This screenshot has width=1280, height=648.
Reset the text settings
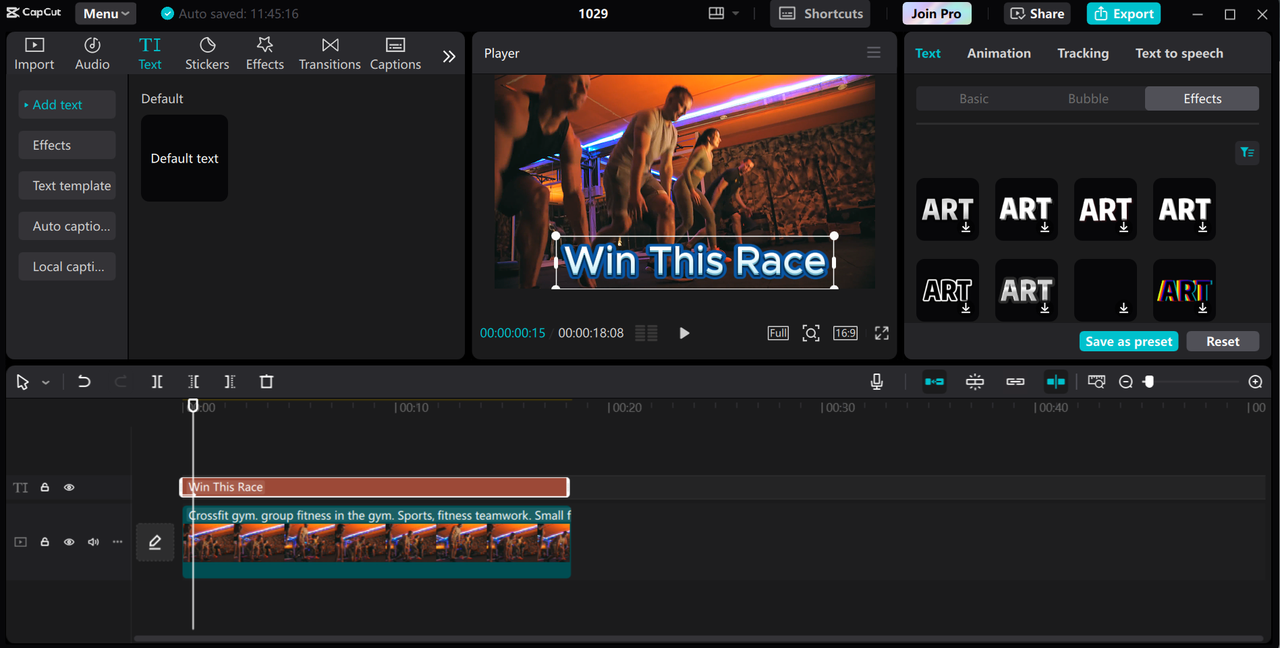(x=1223, y=341)
